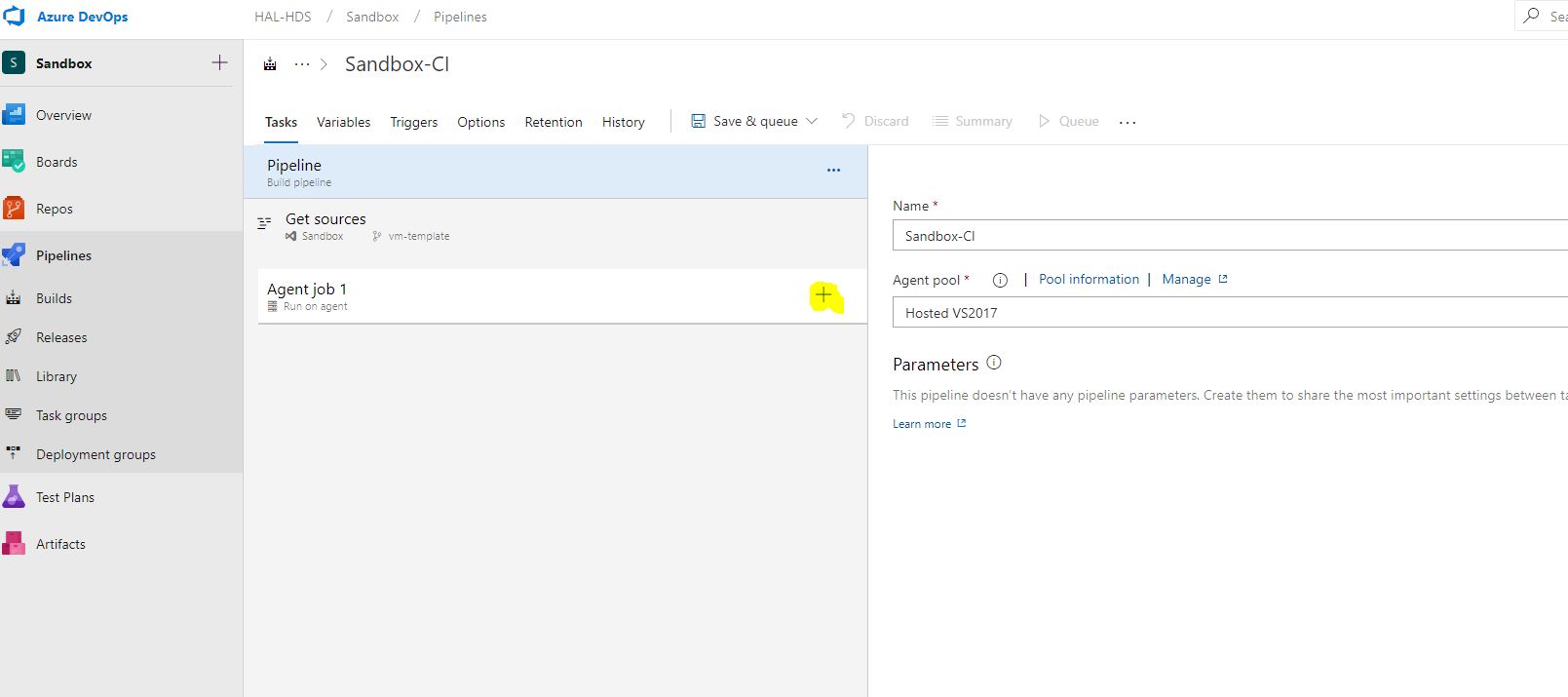The width and height of the screenshot is (1568, 697).
Task: Open the toolbar more actions ellipsis
Action: point(1128,122)
